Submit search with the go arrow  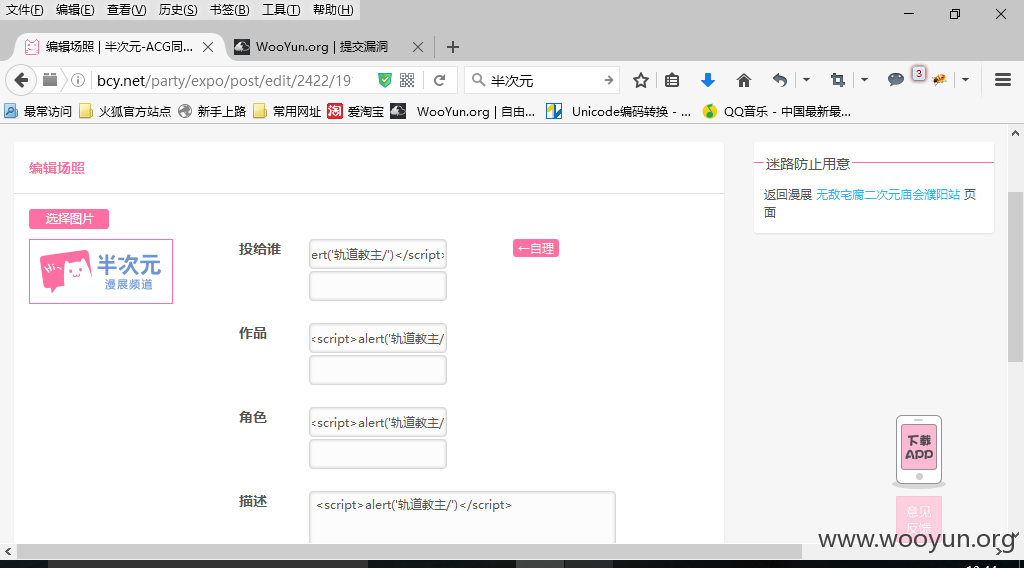click(x=609, y=80)
